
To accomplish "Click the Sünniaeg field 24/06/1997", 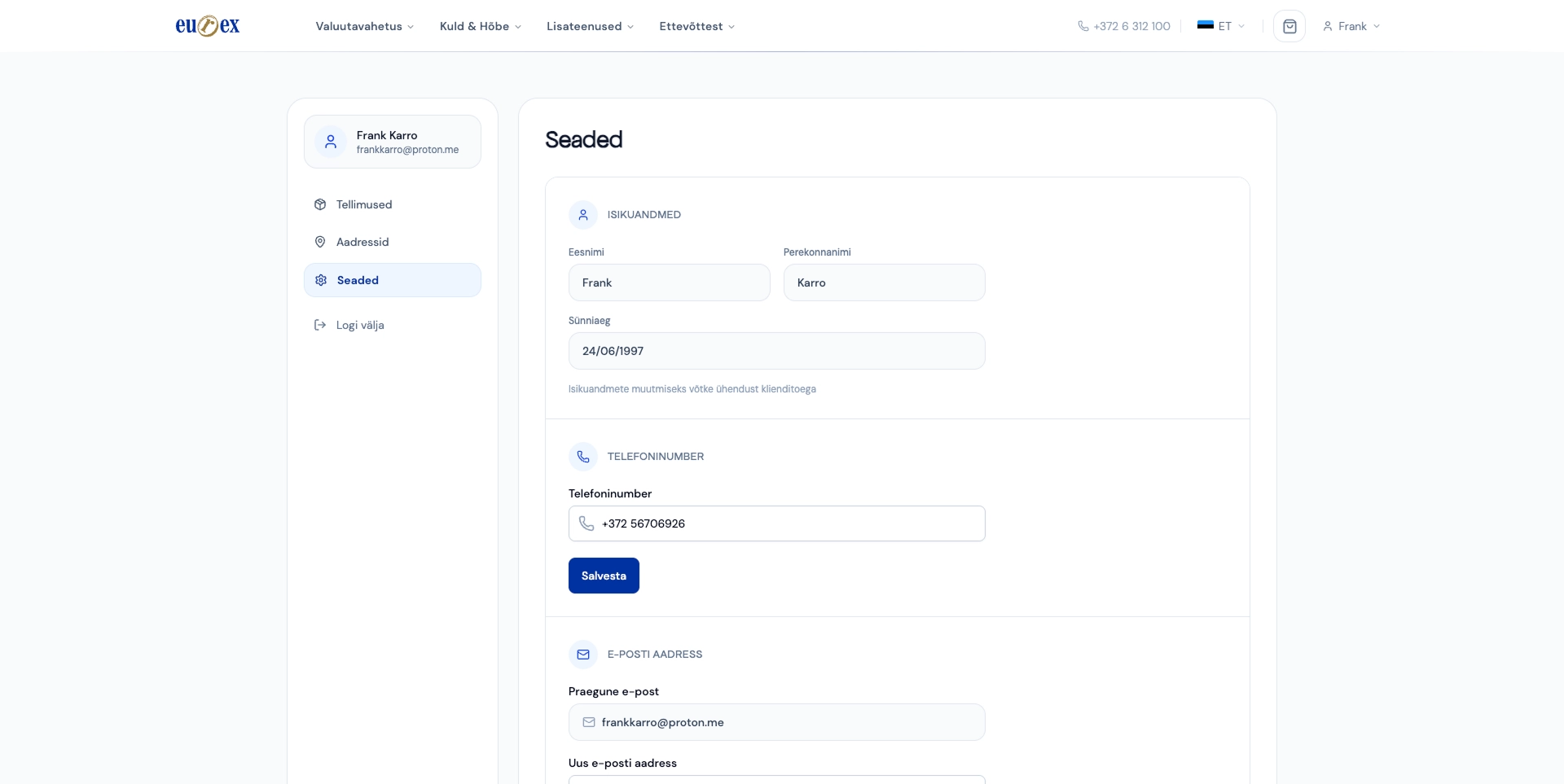I will tap(777, 351).
